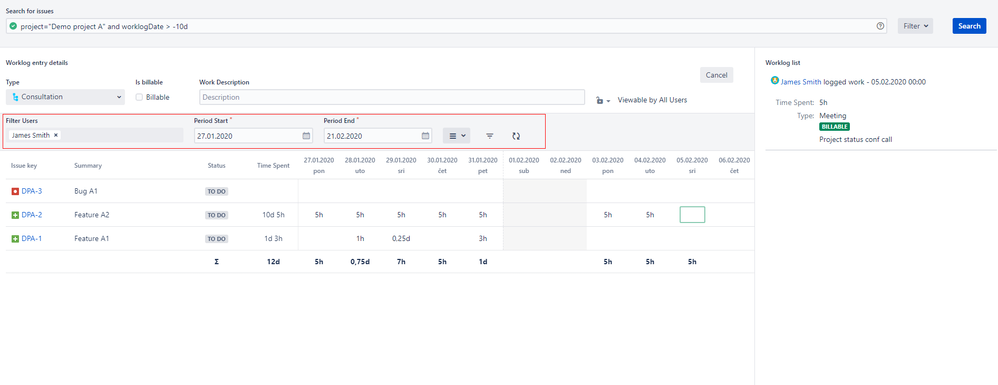Click the 3h cell on 31.01.2020
The image size is (998, 385).
tap(483, 239)
